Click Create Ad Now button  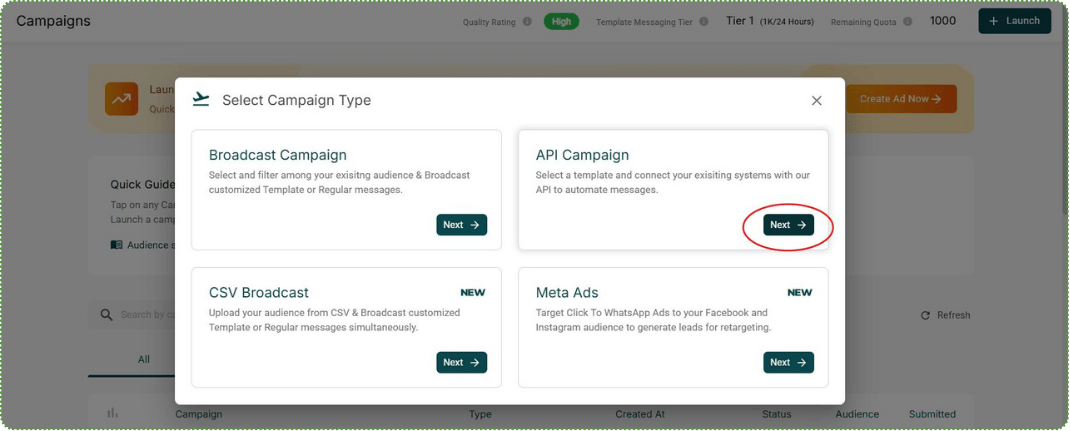tap(901, 99)
